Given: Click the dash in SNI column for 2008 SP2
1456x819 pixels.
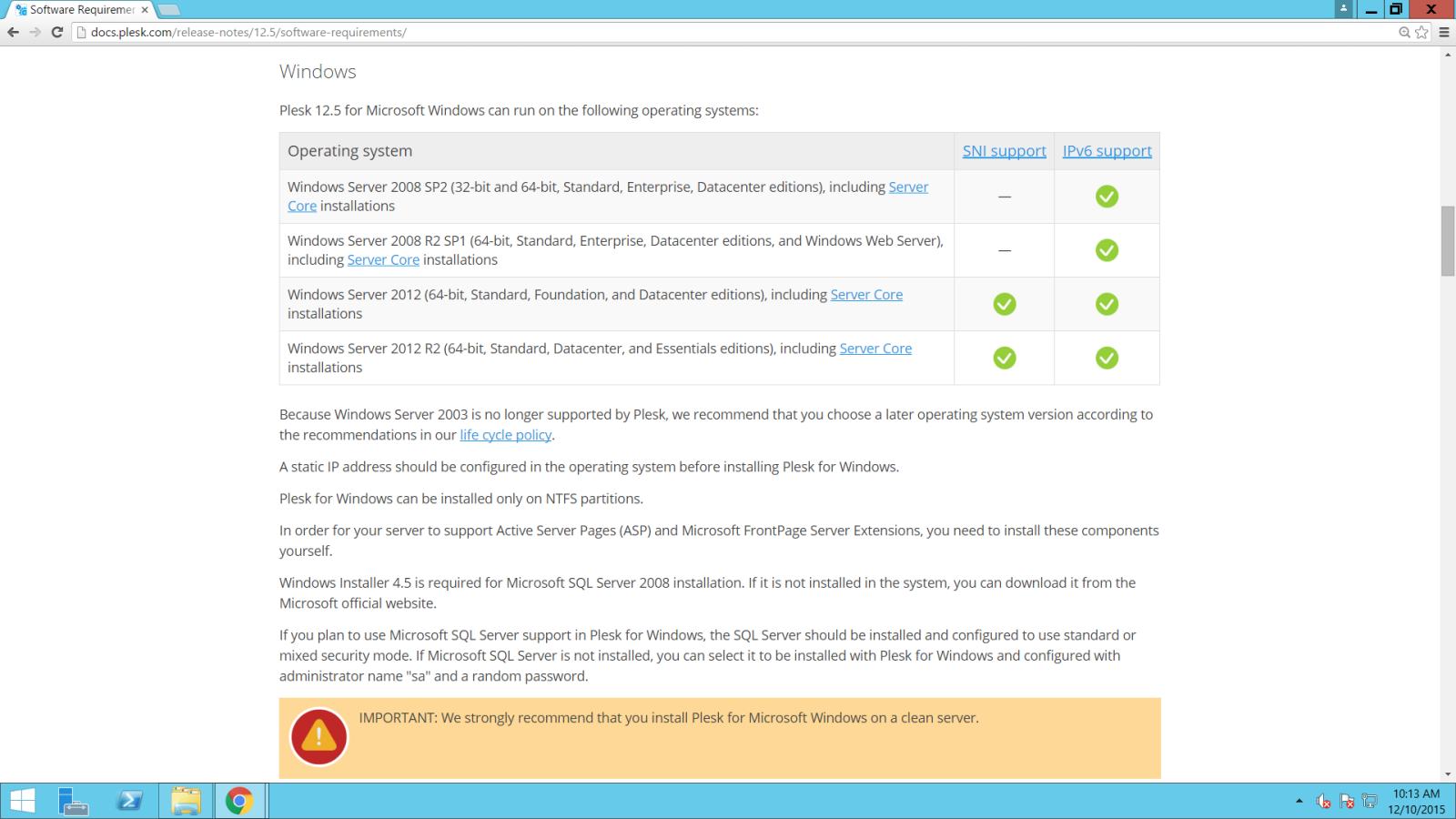Looking at the screenshot, I should [1005, 197].
